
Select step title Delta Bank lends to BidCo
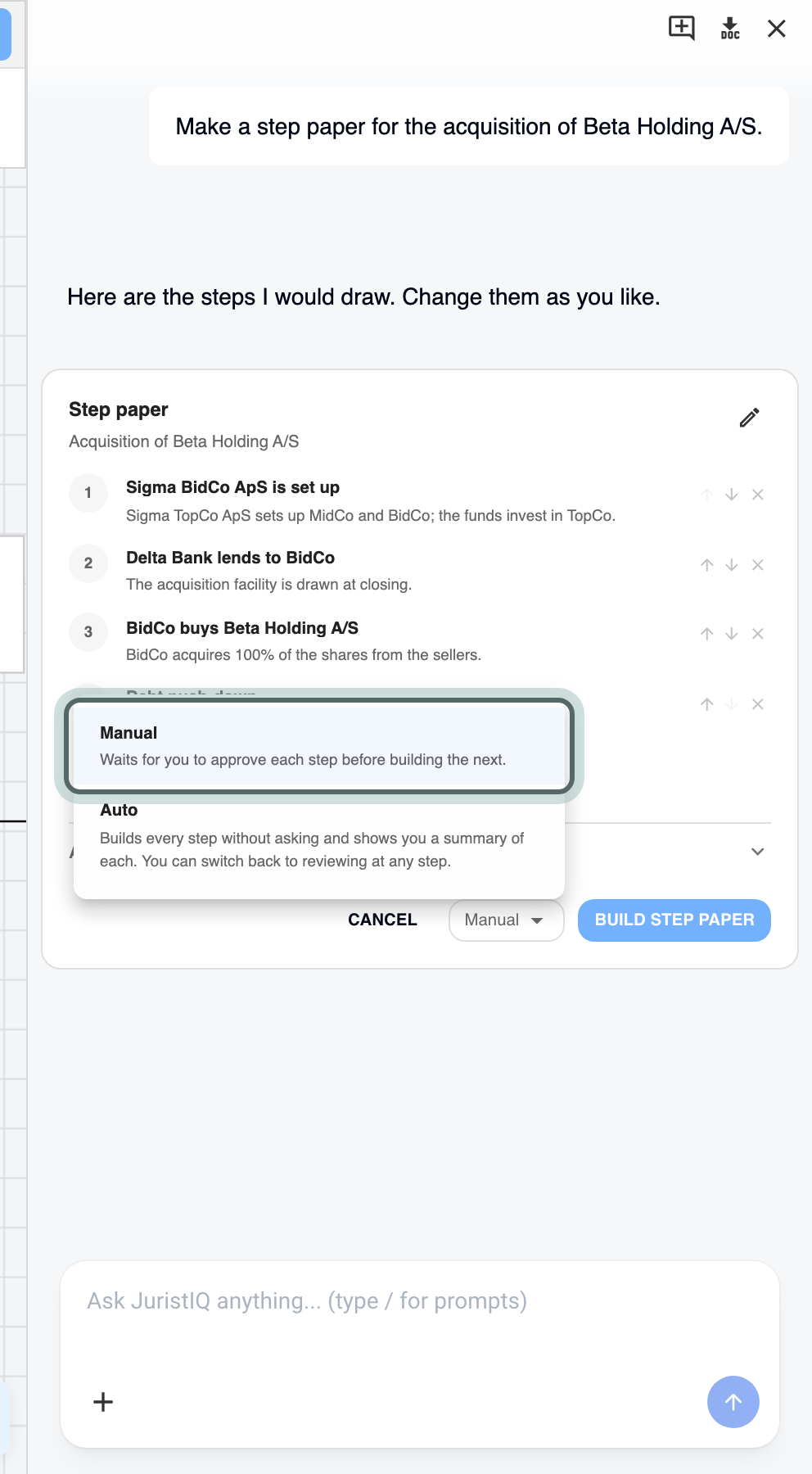(x=230, y=558)
